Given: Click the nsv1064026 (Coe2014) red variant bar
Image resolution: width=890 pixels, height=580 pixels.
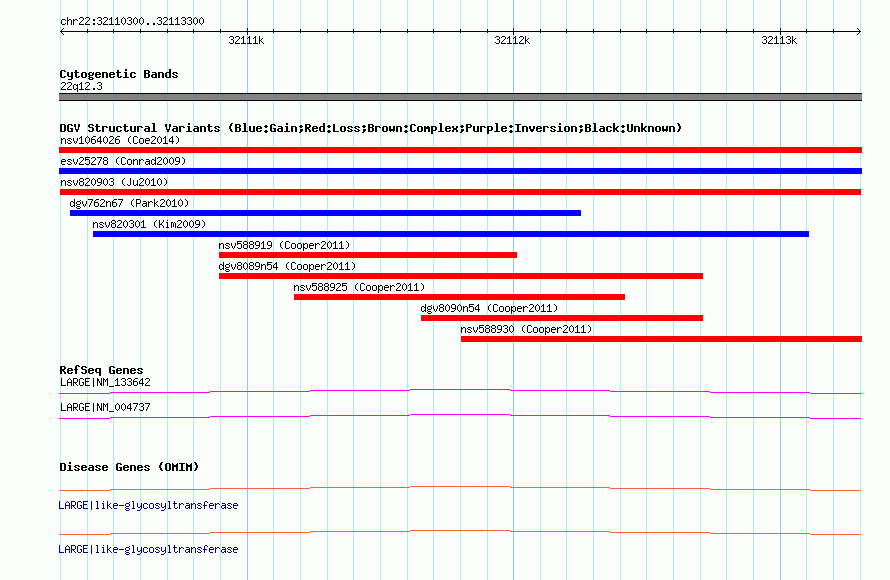Looking at the screenshot, I should (460, 150).
